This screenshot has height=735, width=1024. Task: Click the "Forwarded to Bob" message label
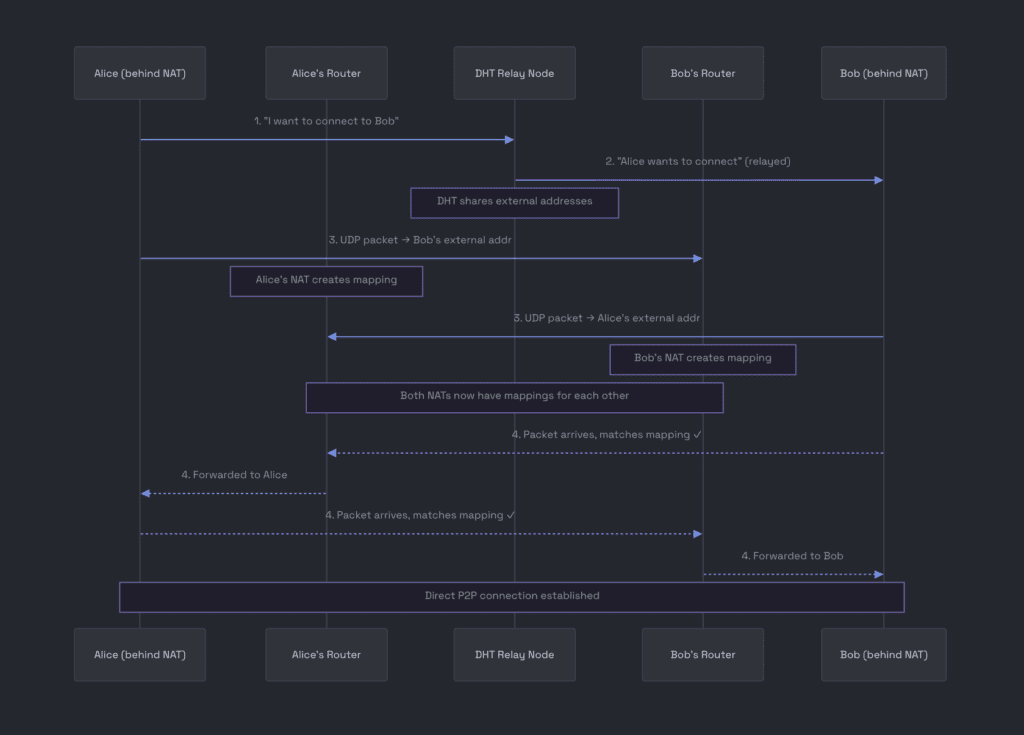[x=792, y=556]
